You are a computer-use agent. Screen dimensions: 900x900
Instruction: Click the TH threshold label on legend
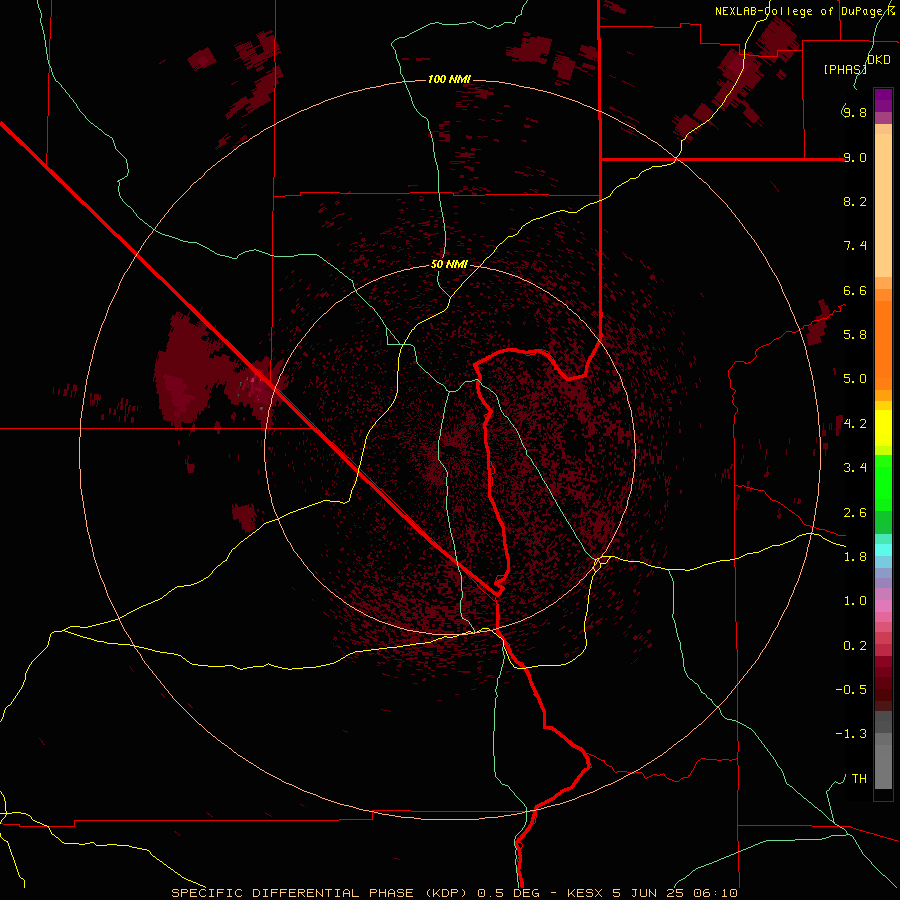pos(859,779)
